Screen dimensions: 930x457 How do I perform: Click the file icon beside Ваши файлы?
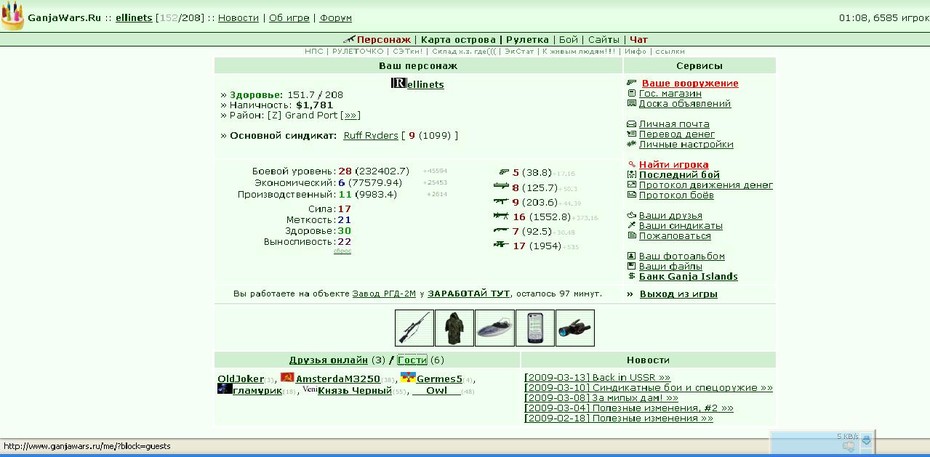(x=632, y=266)
